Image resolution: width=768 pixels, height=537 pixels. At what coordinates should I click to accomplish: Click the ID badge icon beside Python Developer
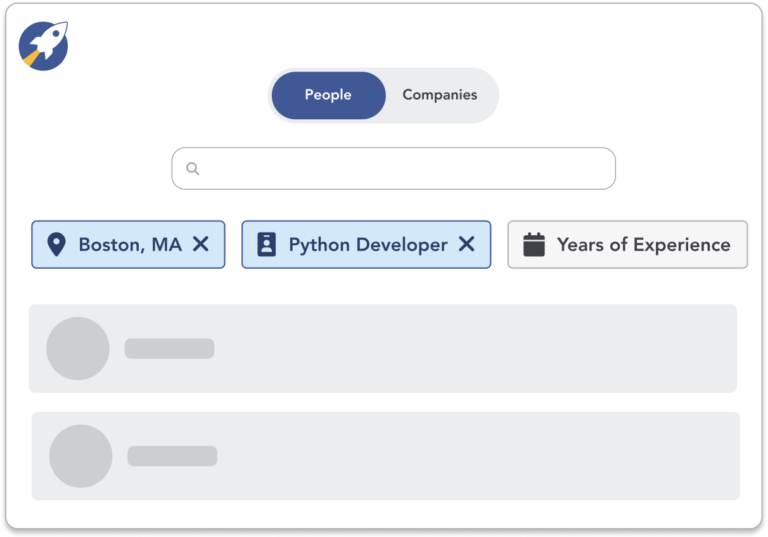coord(266,244)
